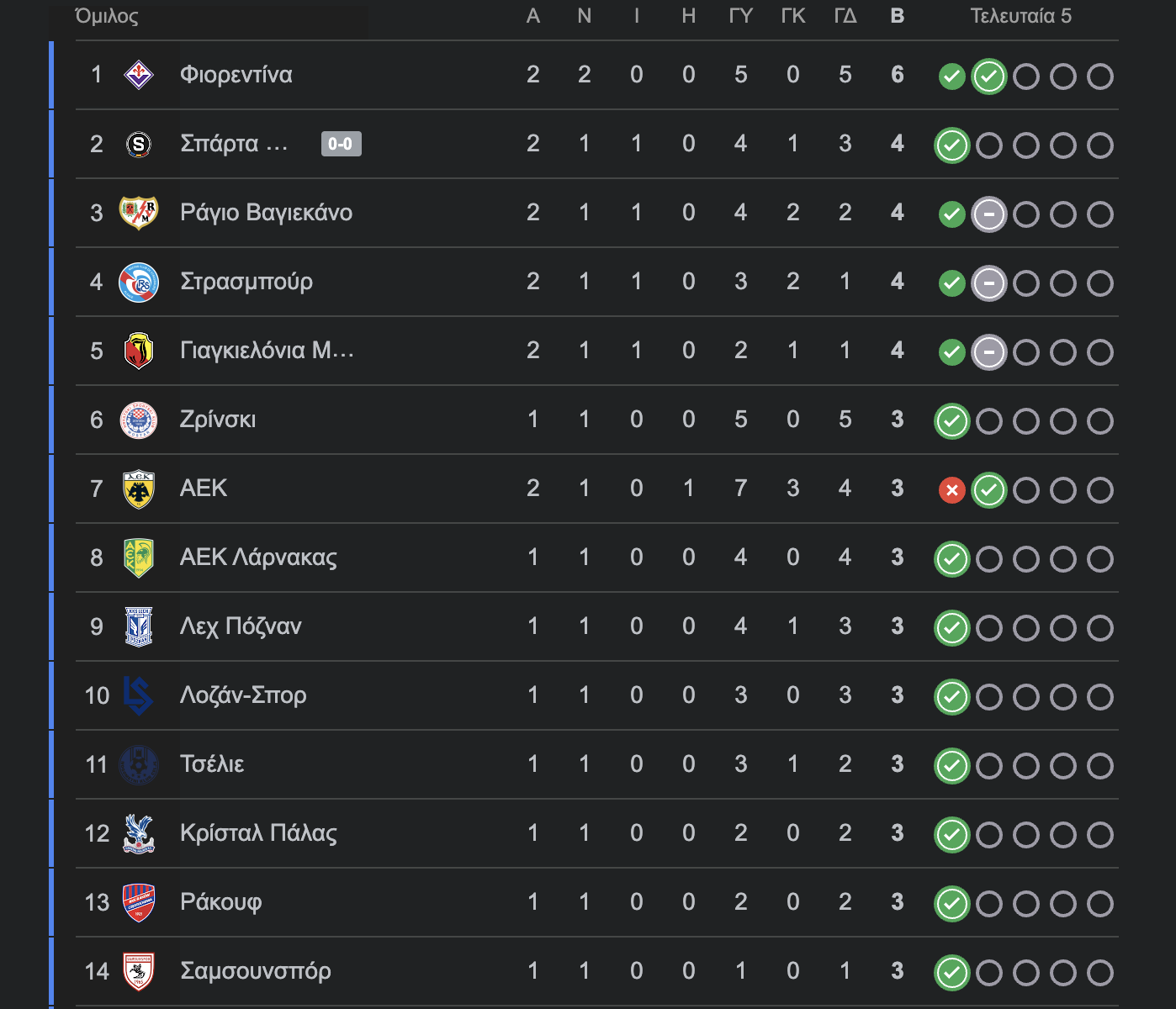1176x1009 pixels.
Task: Click the Rayo Vallecano crest
Action: click(x=139, y=213)
